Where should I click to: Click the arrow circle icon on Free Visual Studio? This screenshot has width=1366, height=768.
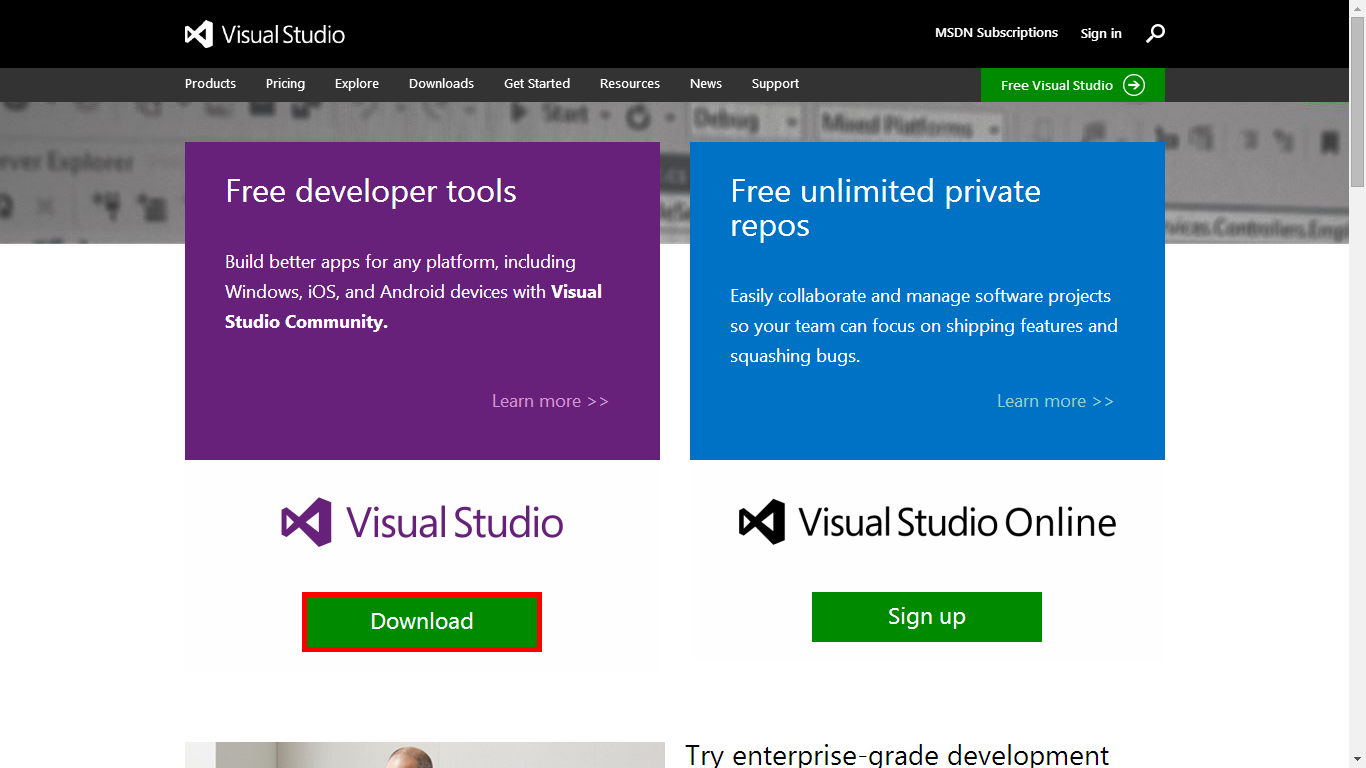point(1134,85)
